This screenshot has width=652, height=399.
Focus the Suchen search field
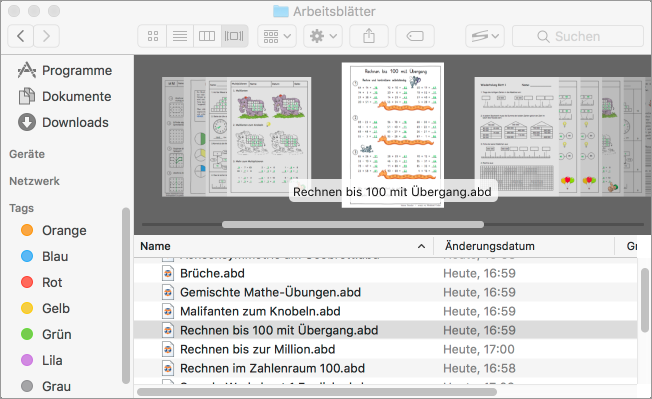click(578, 36)
